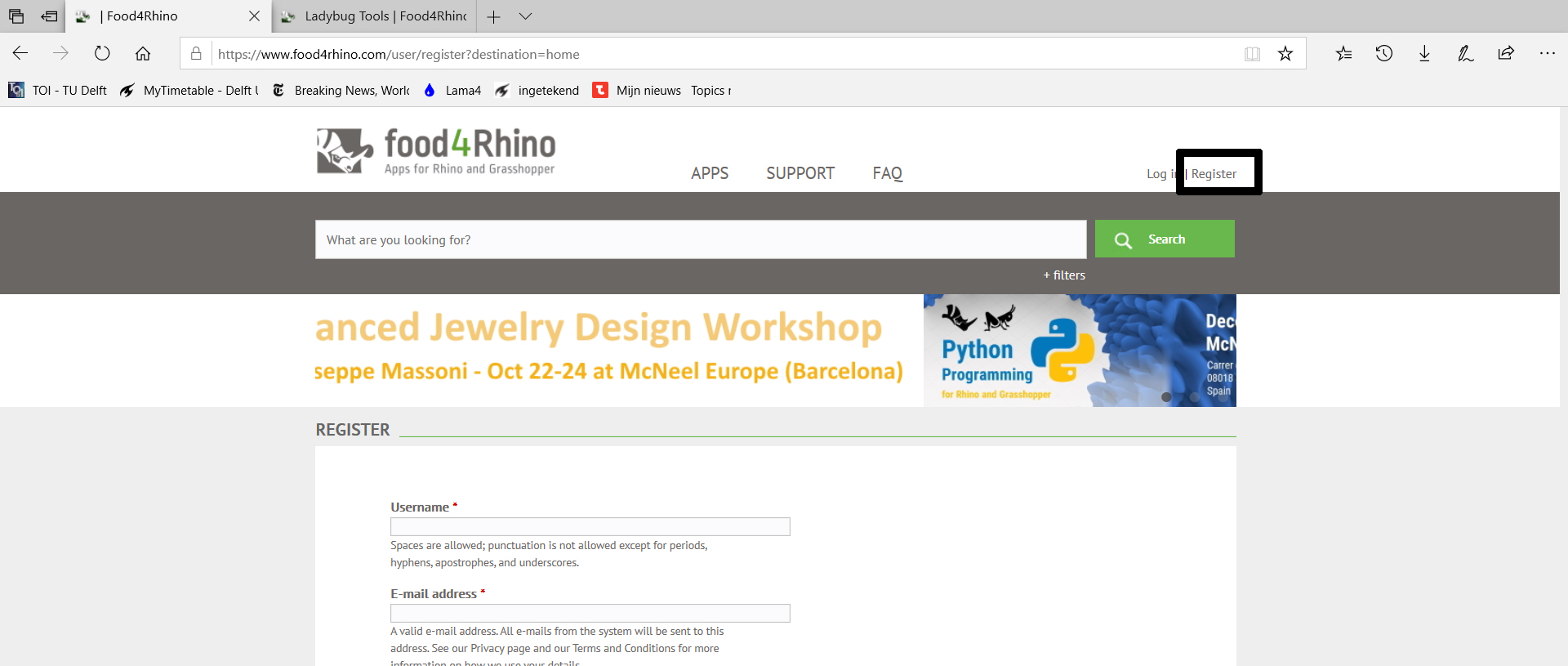Click the E-mail address input field

coord(590,614)
